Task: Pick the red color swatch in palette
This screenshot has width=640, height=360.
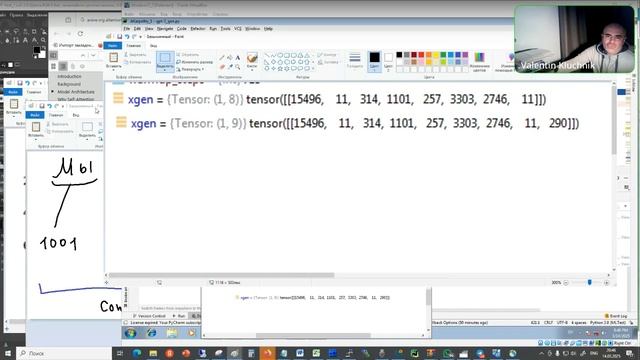Action: click(421, 55)
